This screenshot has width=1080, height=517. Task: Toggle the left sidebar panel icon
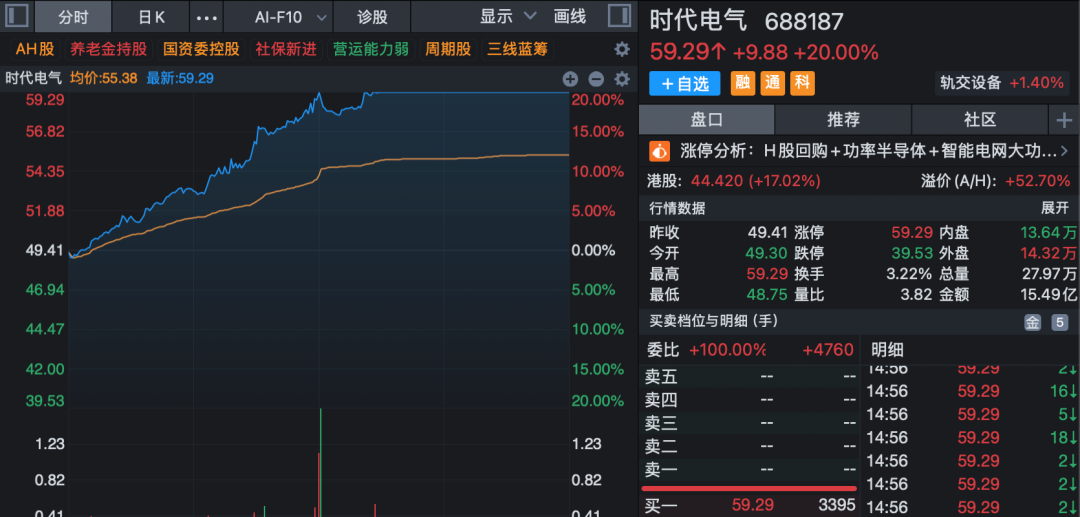tap(17, 17)
